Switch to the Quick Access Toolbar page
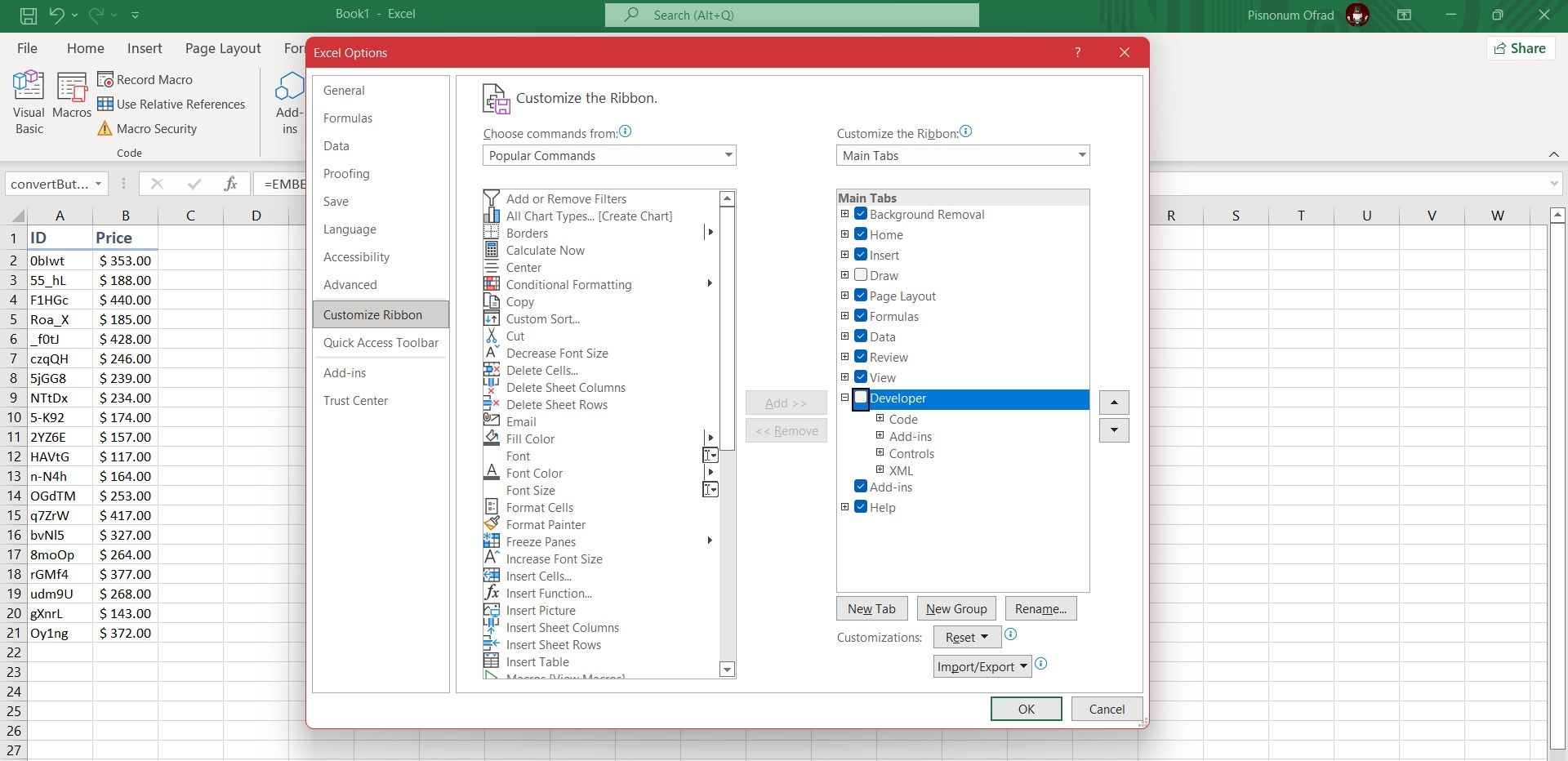This screenshot has height=761, width=1568. [x=381, y=343]
